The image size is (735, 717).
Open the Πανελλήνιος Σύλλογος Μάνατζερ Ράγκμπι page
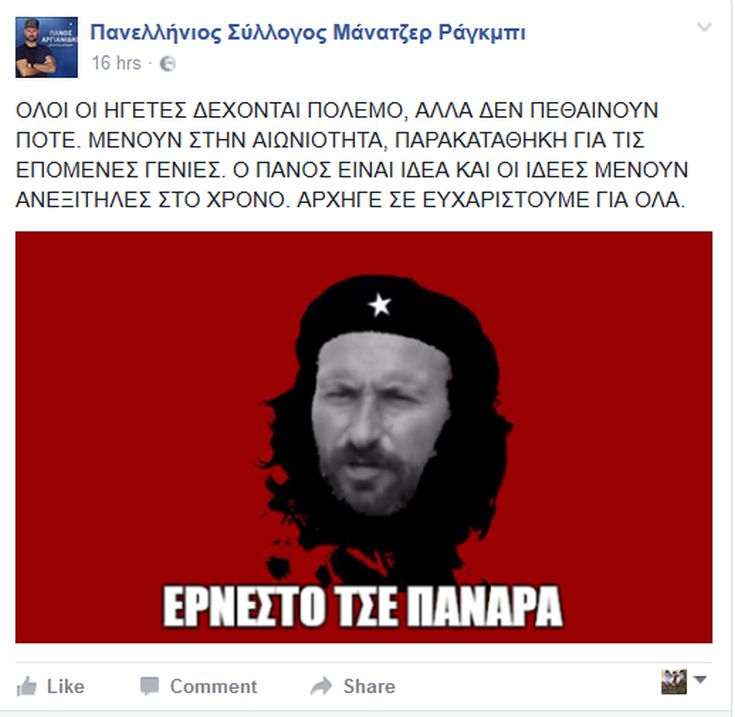(308, 33)
